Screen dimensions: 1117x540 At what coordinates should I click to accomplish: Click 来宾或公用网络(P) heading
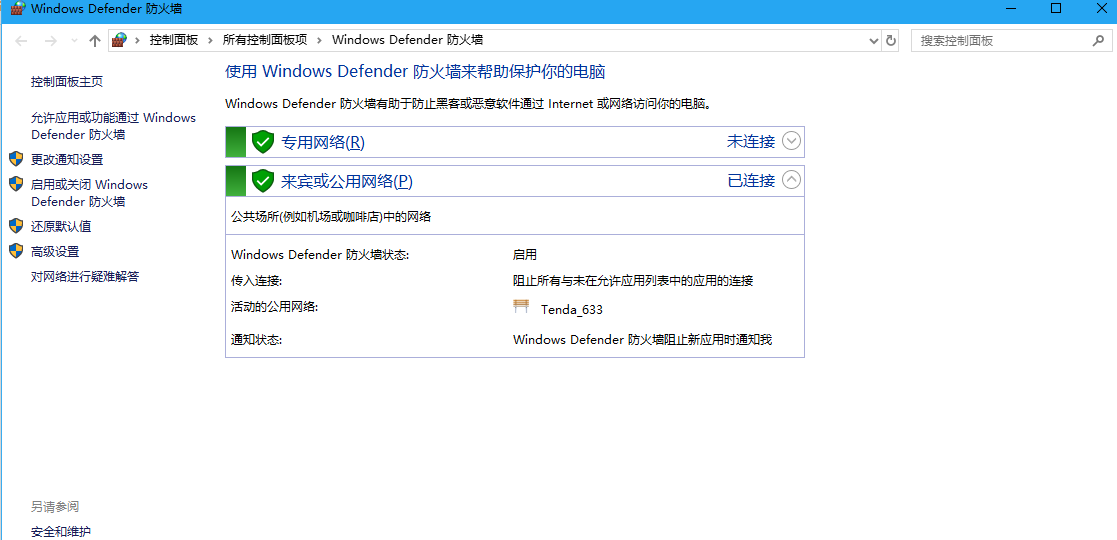tap(347, 182)
